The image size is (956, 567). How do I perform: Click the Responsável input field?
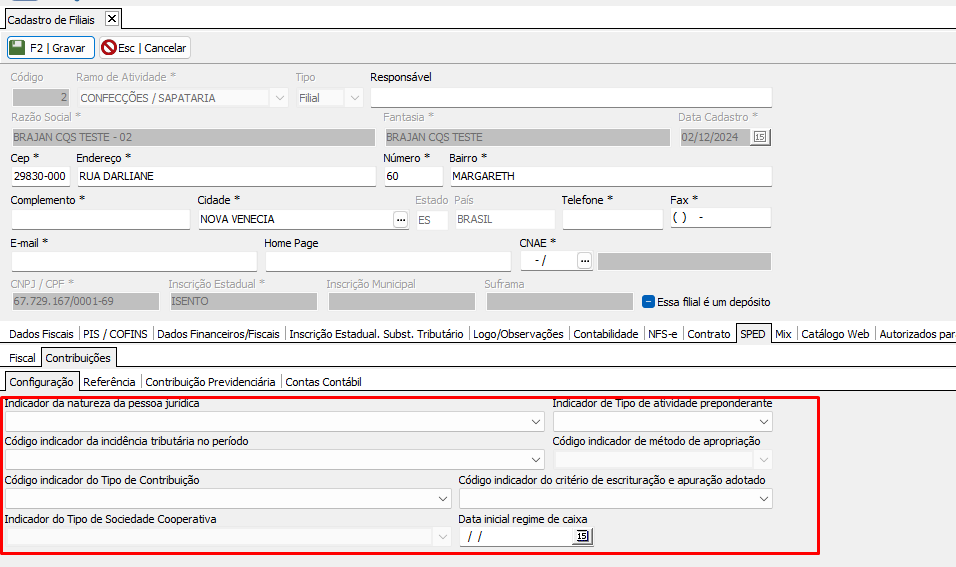[570, 97]
